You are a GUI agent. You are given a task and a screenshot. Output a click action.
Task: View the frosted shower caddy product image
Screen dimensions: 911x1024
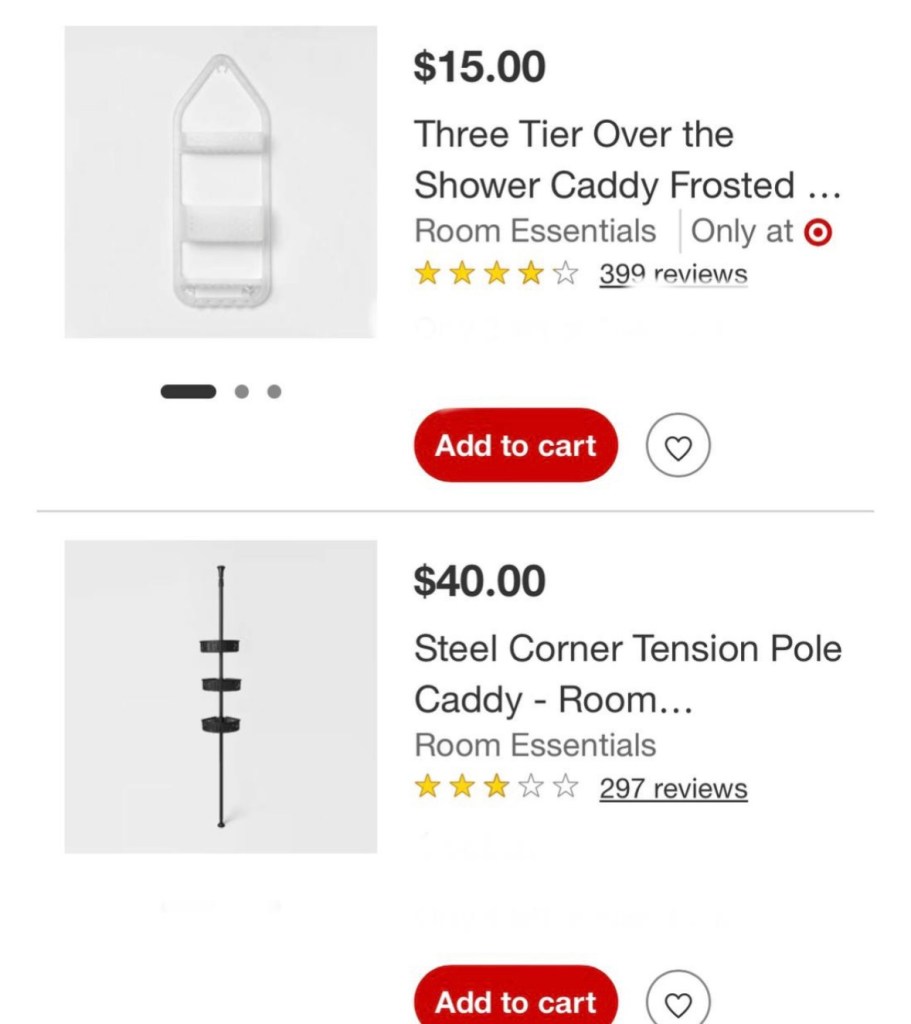point(221,182)
